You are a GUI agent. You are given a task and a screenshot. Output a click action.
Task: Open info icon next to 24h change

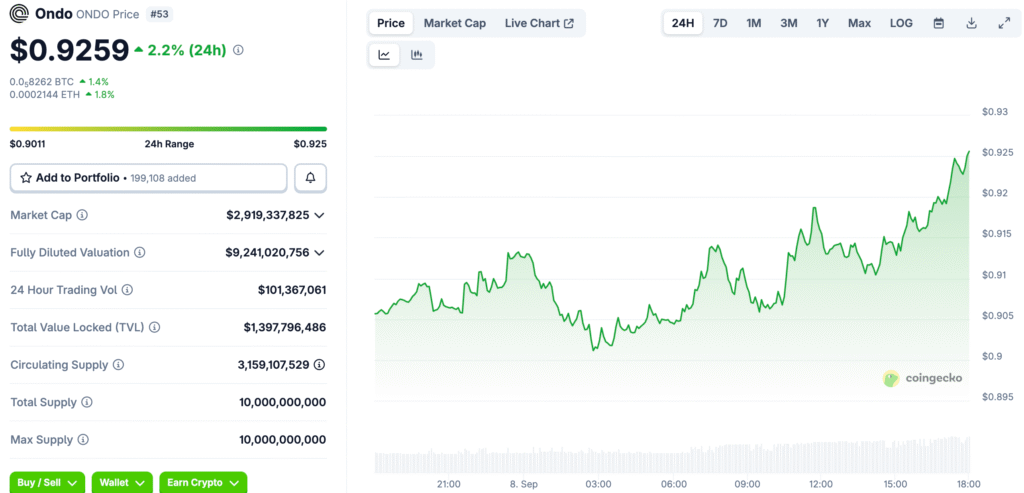pos(238,50)
